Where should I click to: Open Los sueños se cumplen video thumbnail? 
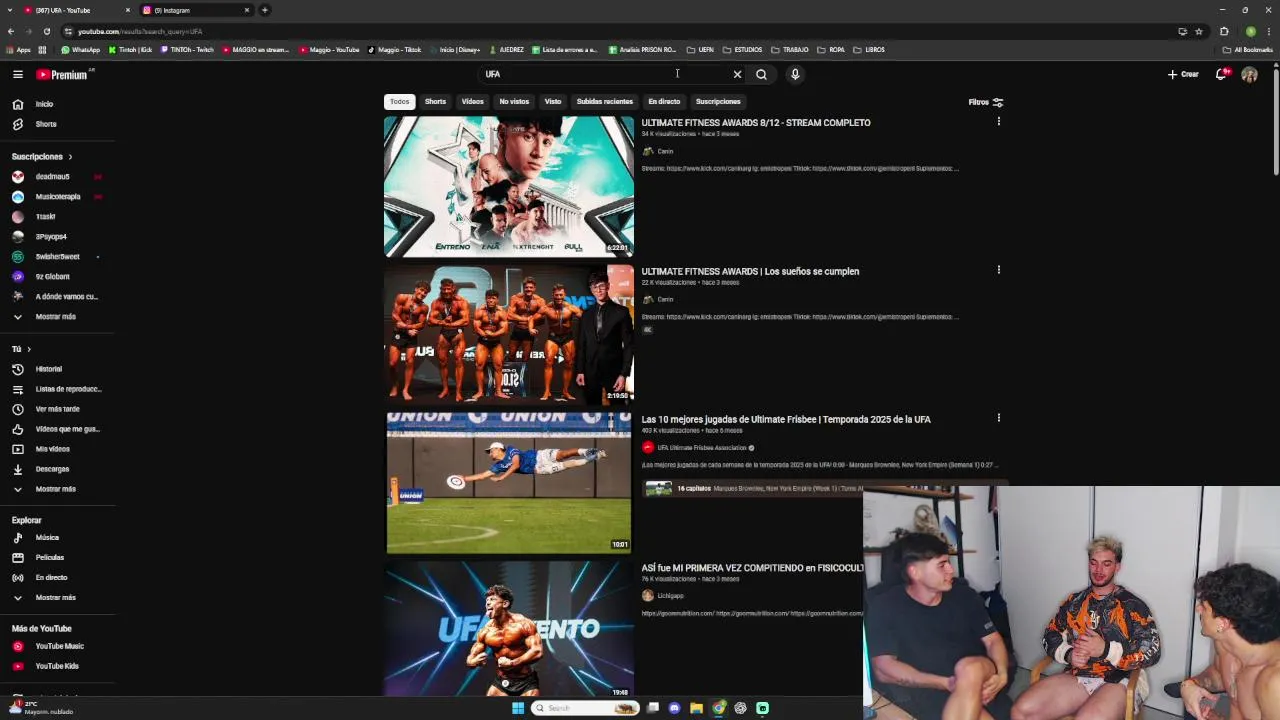tap(509, 334)
